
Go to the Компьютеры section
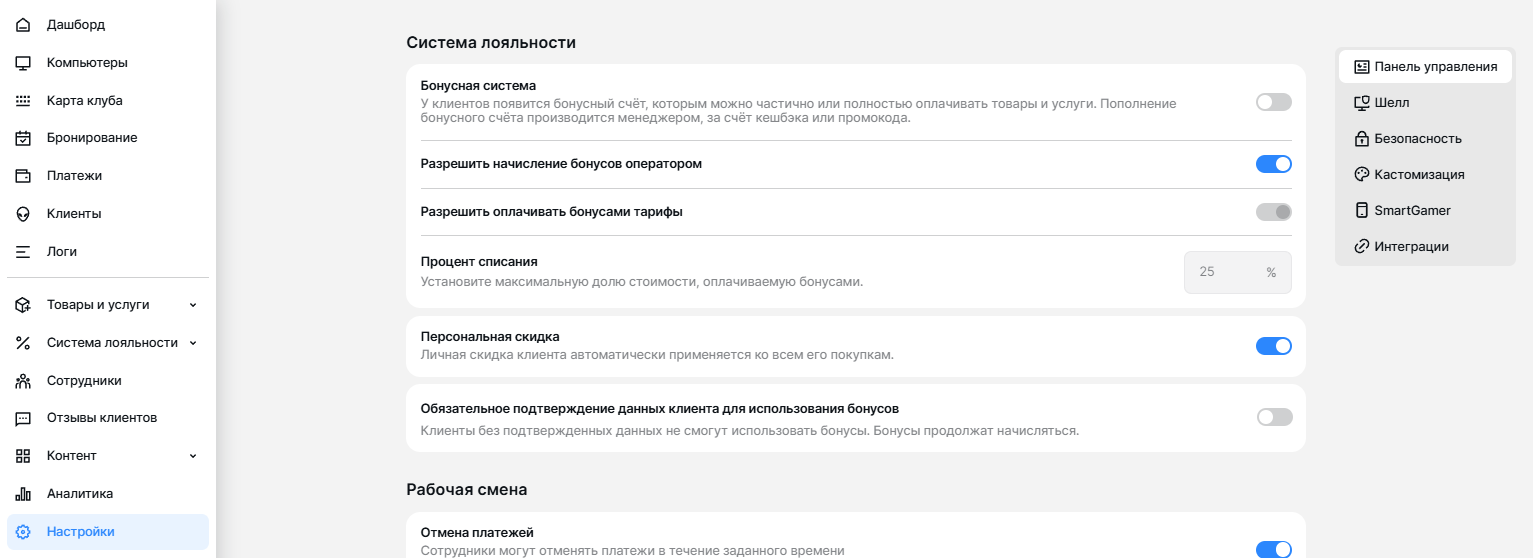point(108,62)
